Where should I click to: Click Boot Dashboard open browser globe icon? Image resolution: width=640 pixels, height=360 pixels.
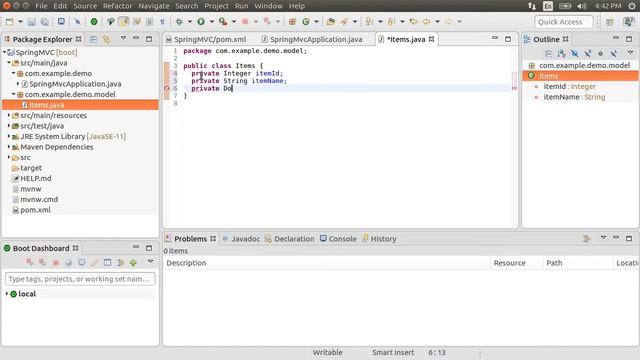[69, 262]
